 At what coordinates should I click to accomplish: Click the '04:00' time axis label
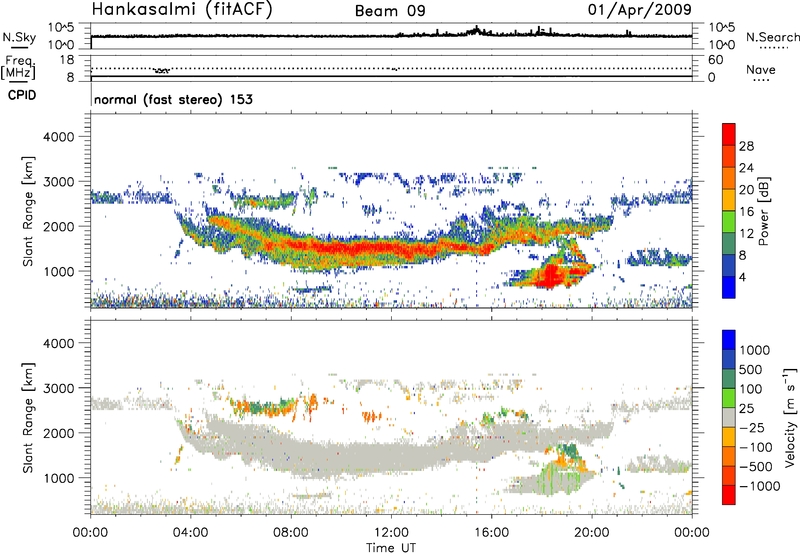pyautogui.click(x=190, y=533)
